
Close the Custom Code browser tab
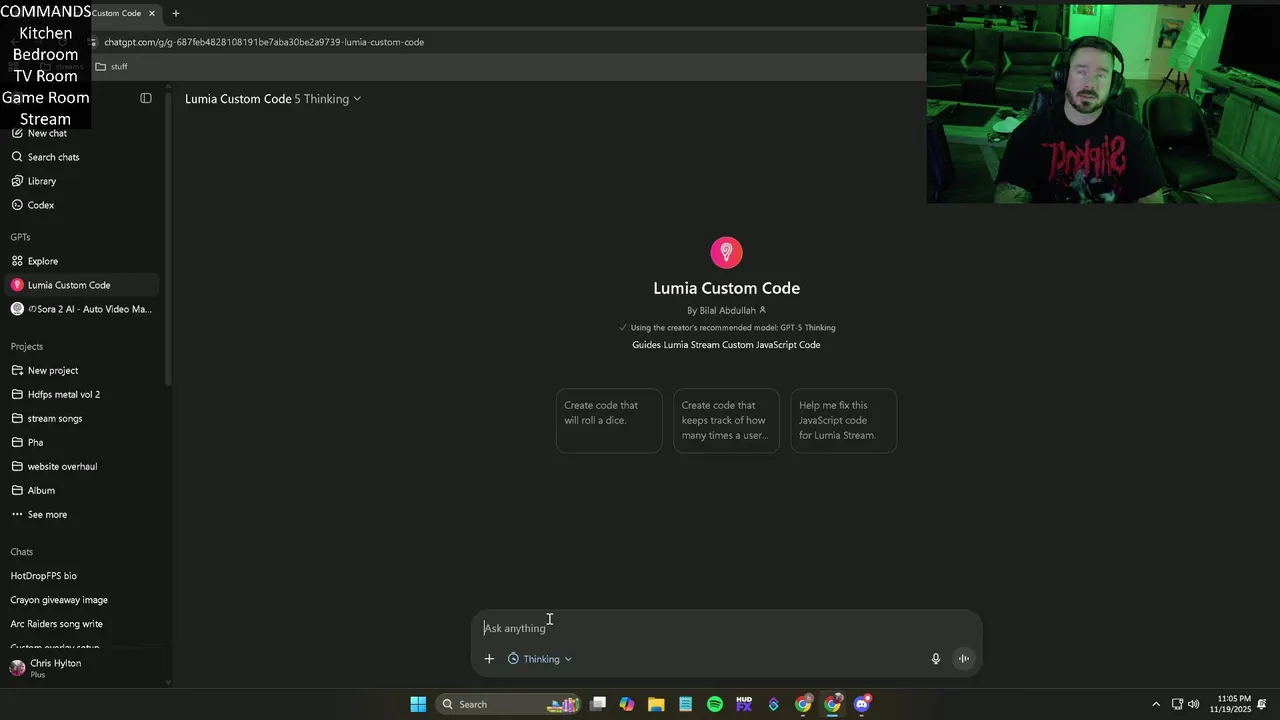(152, 13)
